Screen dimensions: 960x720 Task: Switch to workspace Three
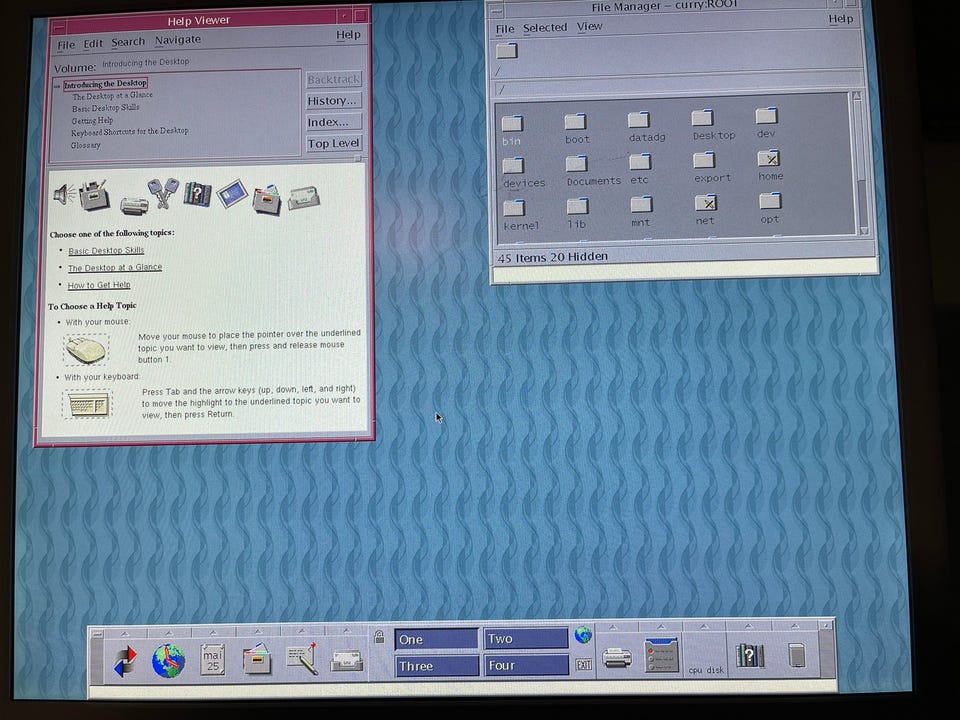[436, 666]
